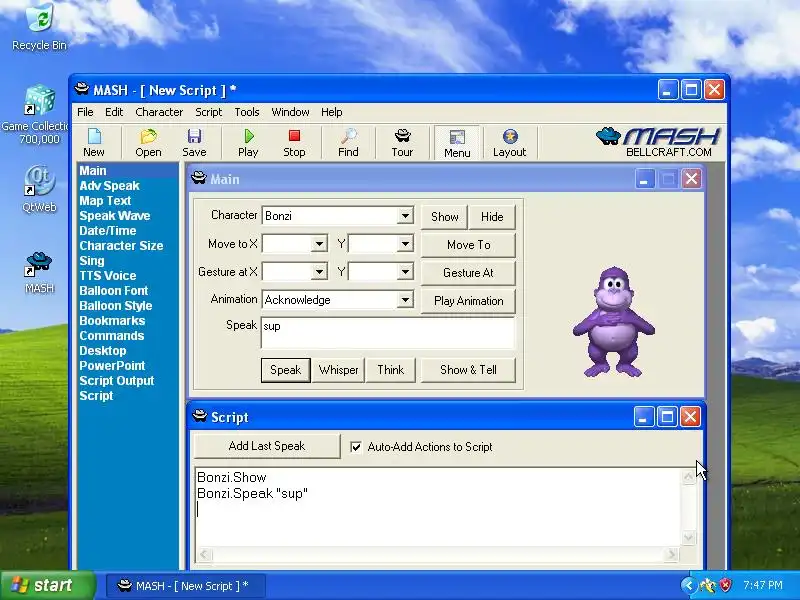Open the Script menu
The width and height of the screenshot is (800, 600).
pyautogui.click(x=208, y=112)
